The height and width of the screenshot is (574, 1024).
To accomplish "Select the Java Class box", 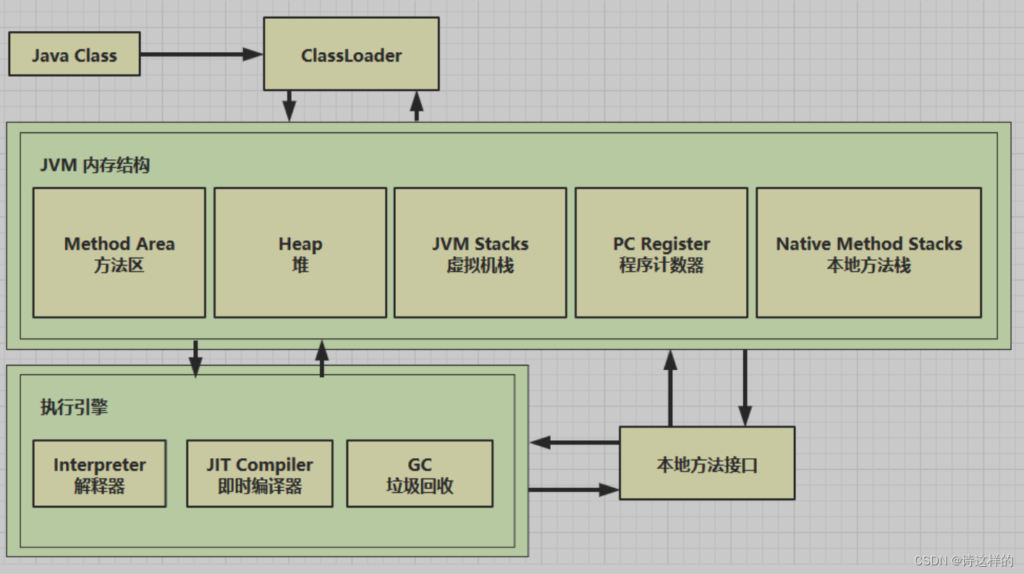I will pos(74,54).
